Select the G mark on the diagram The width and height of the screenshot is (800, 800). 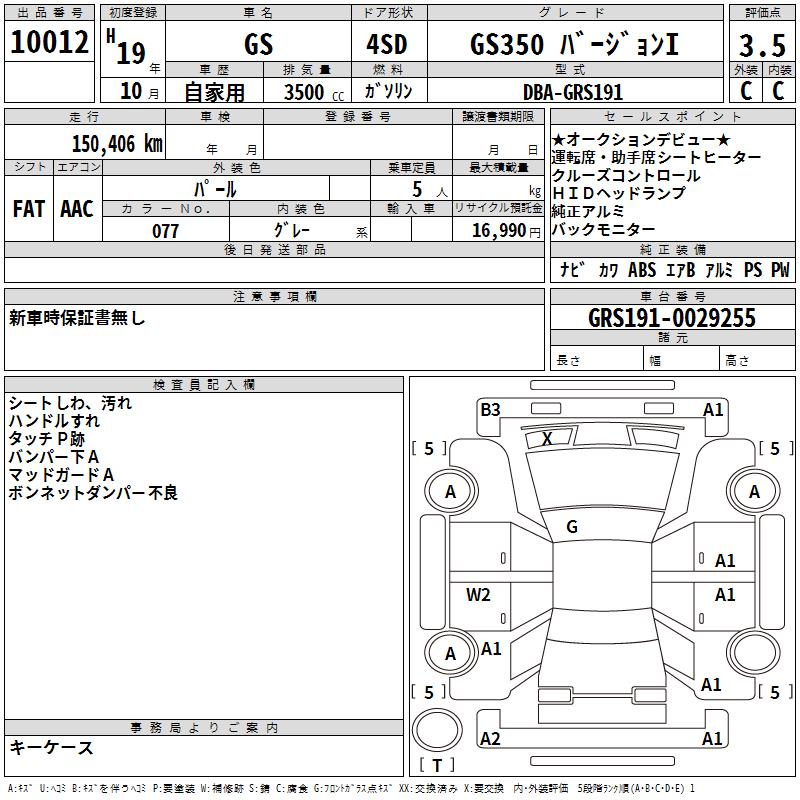click(x=572, y=527)
